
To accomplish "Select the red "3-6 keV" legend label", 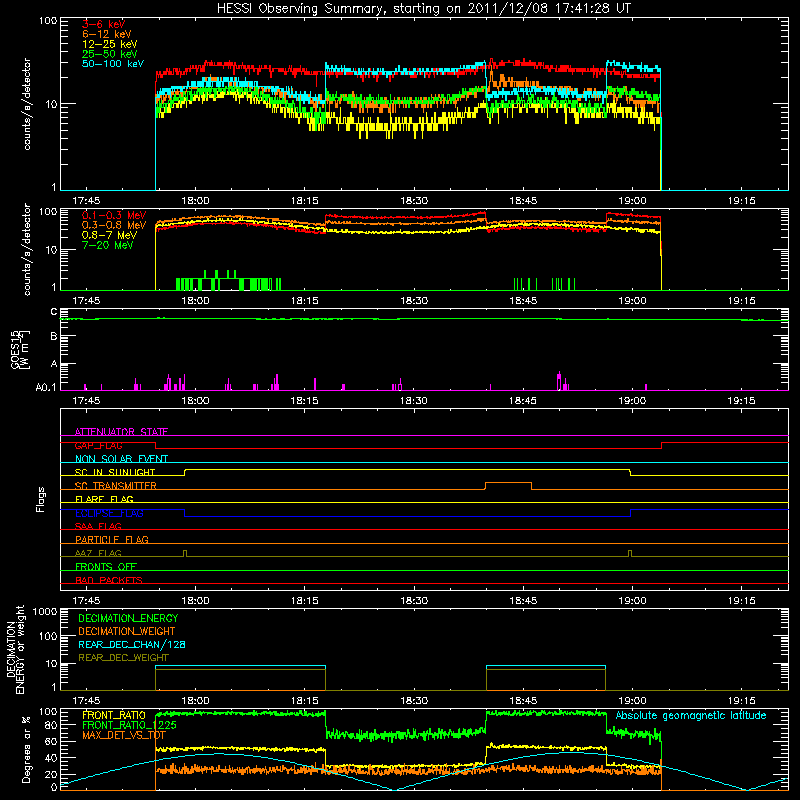I will coord(103,24).
